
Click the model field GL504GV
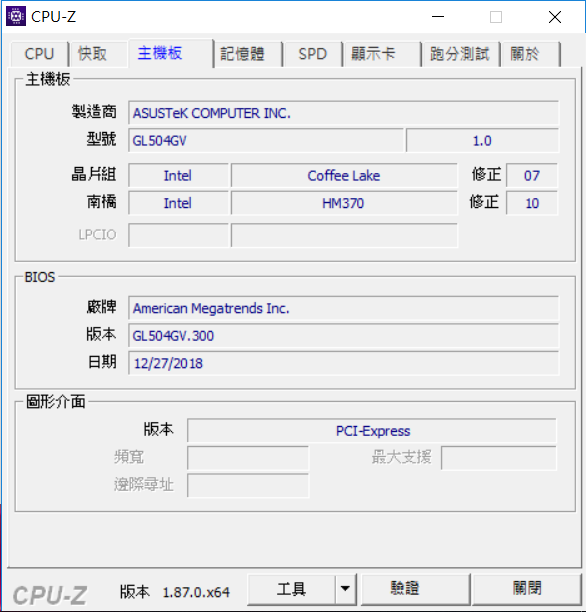(266, 141)
